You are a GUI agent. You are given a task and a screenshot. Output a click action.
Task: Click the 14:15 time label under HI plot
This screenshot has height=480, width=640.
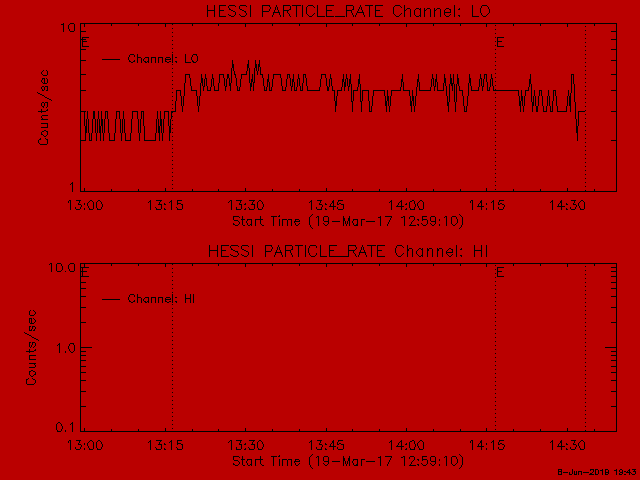pyautogui.click(x=487, y=445)
